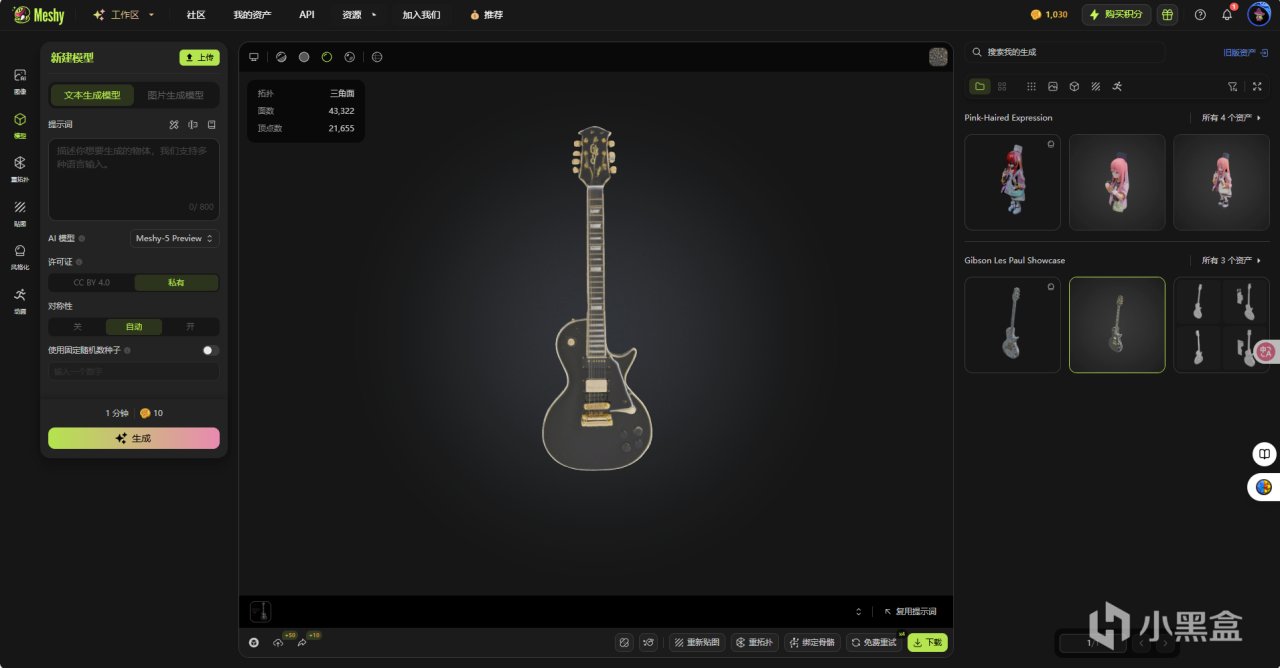The image size is (1280, 668).
Task: Click the random seed number input field
Action: pos(134,371)
